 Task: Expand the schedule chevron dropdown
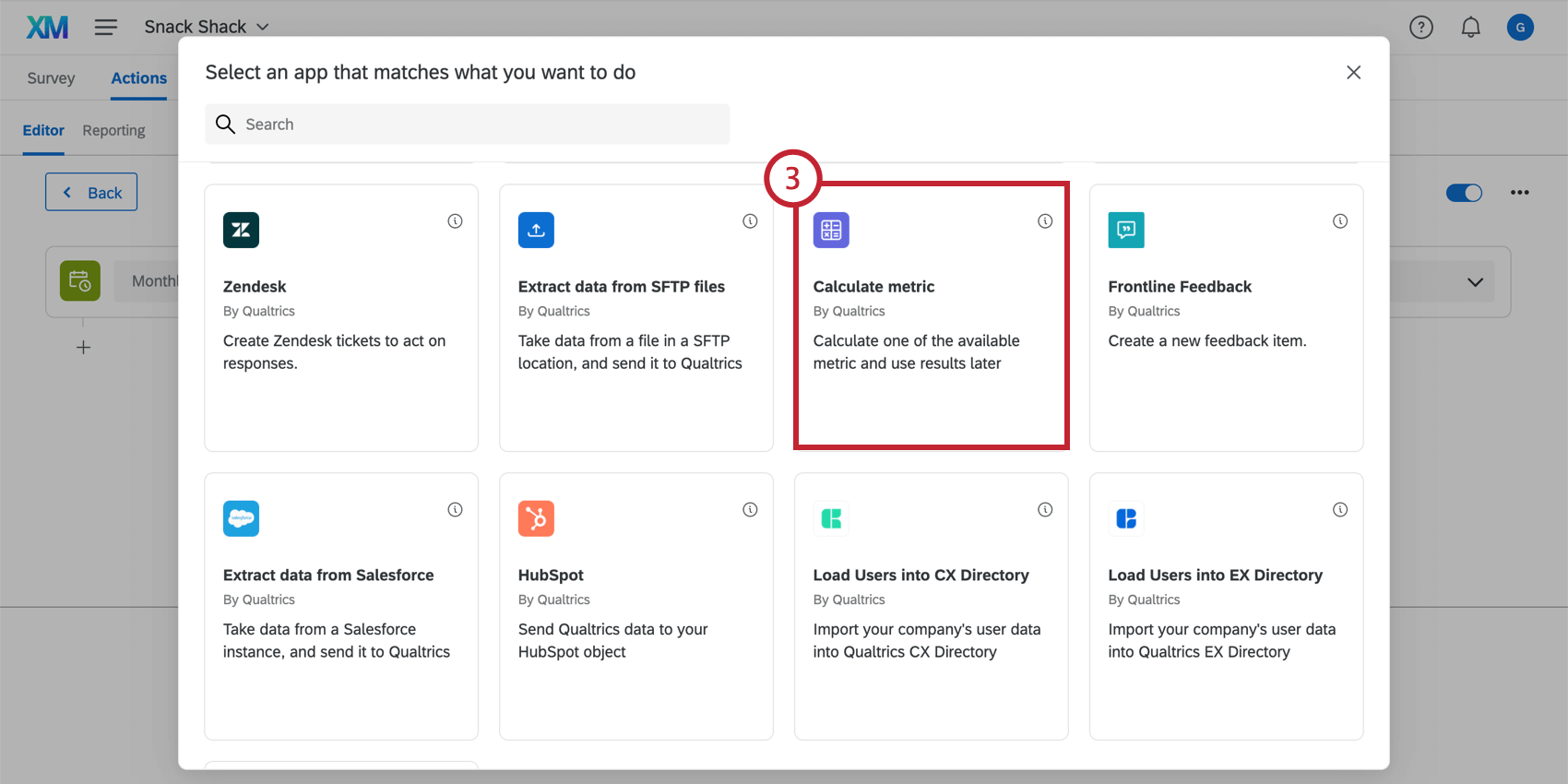pyautogui.click(x=1475, y=282)
